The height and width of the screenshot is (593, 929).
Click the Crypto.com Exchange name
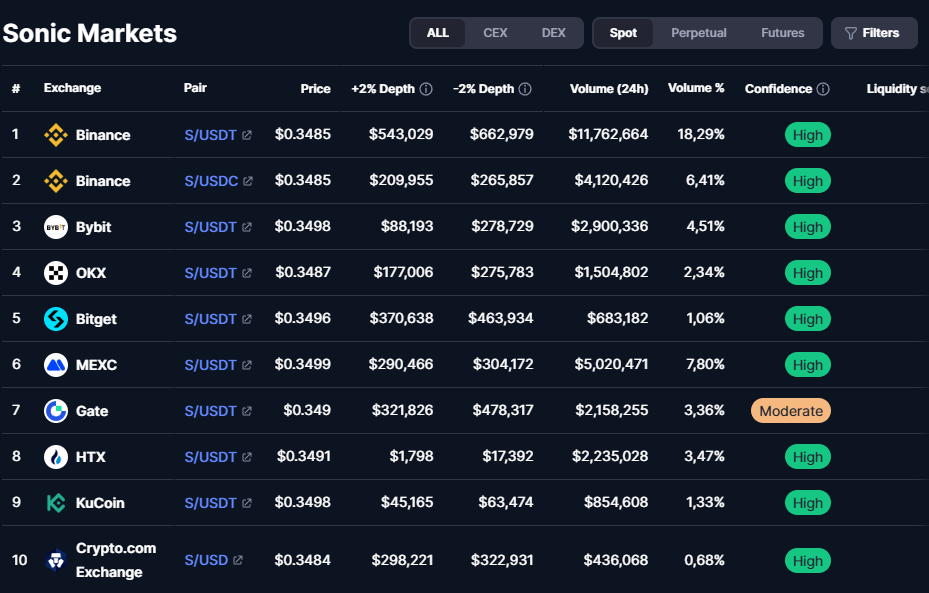[116, 560]
